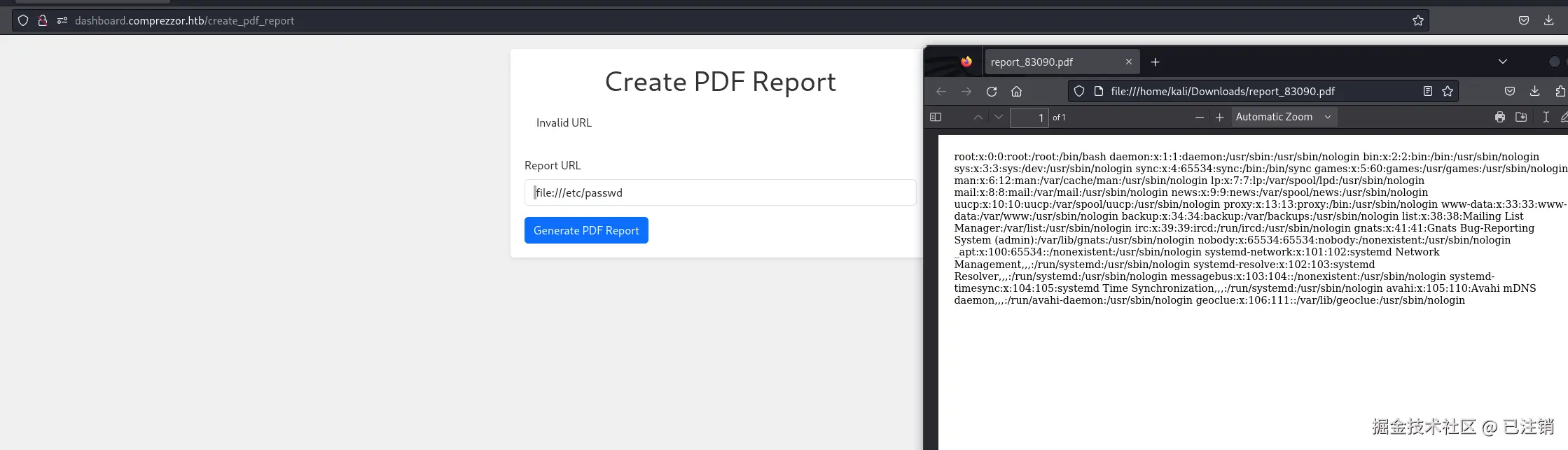The image size is (1568, 450).
Task: Click shield icon in PDF window address bar
Action: click(x=1079, y=91)
